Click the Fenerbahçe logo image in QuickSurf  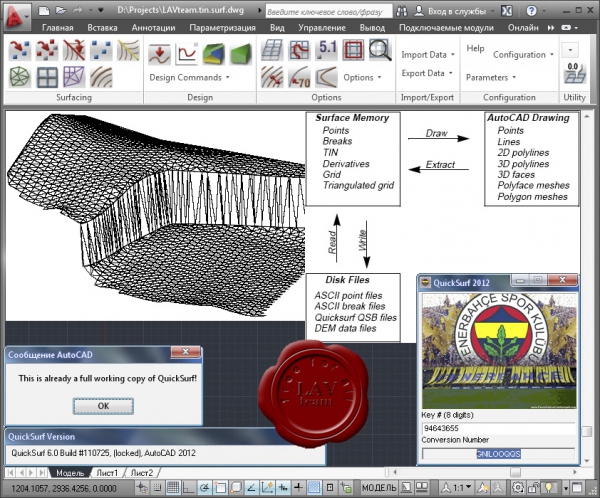coord(499,351)
